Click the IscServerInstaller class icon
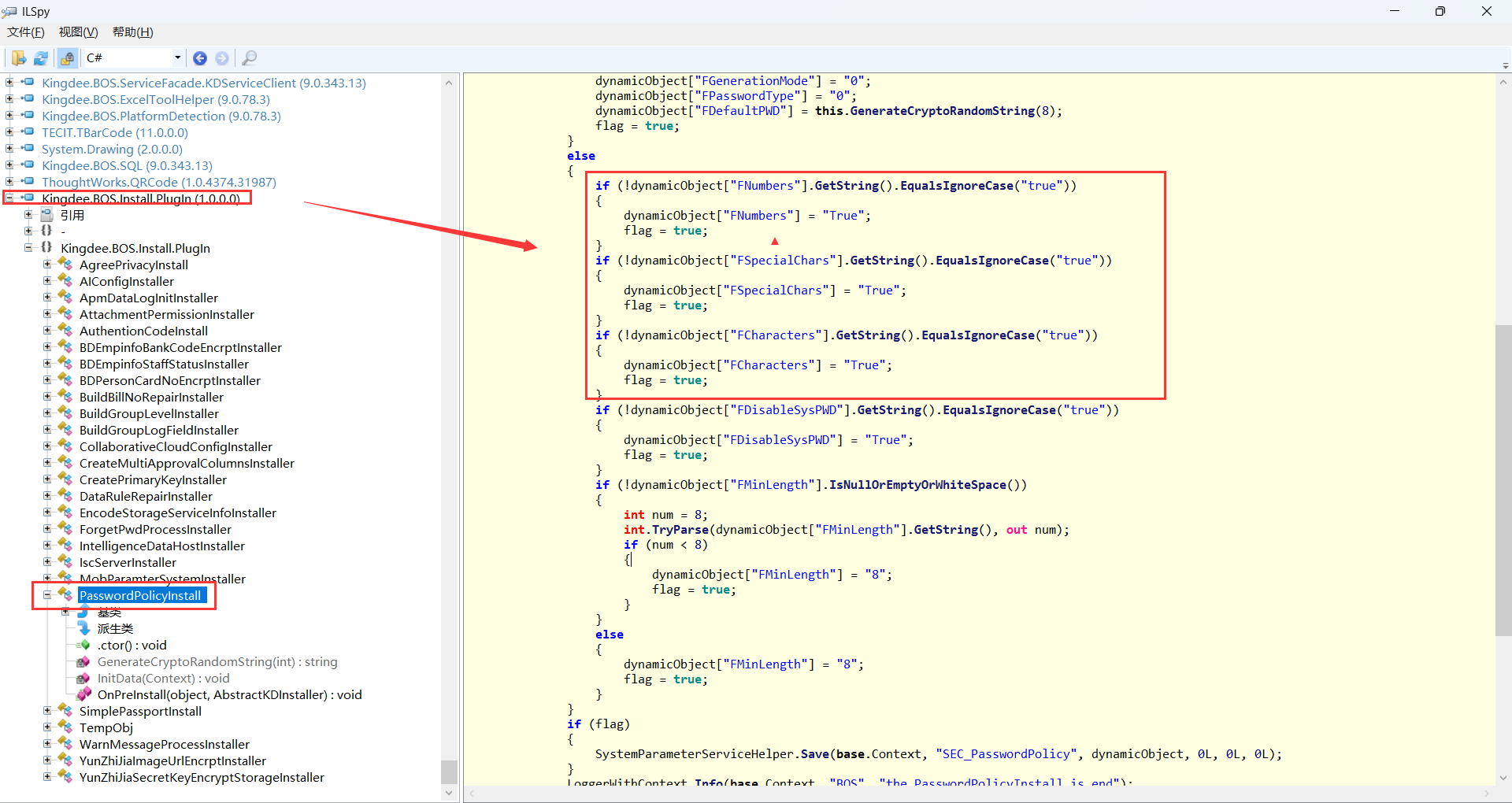 pos(65,562)
